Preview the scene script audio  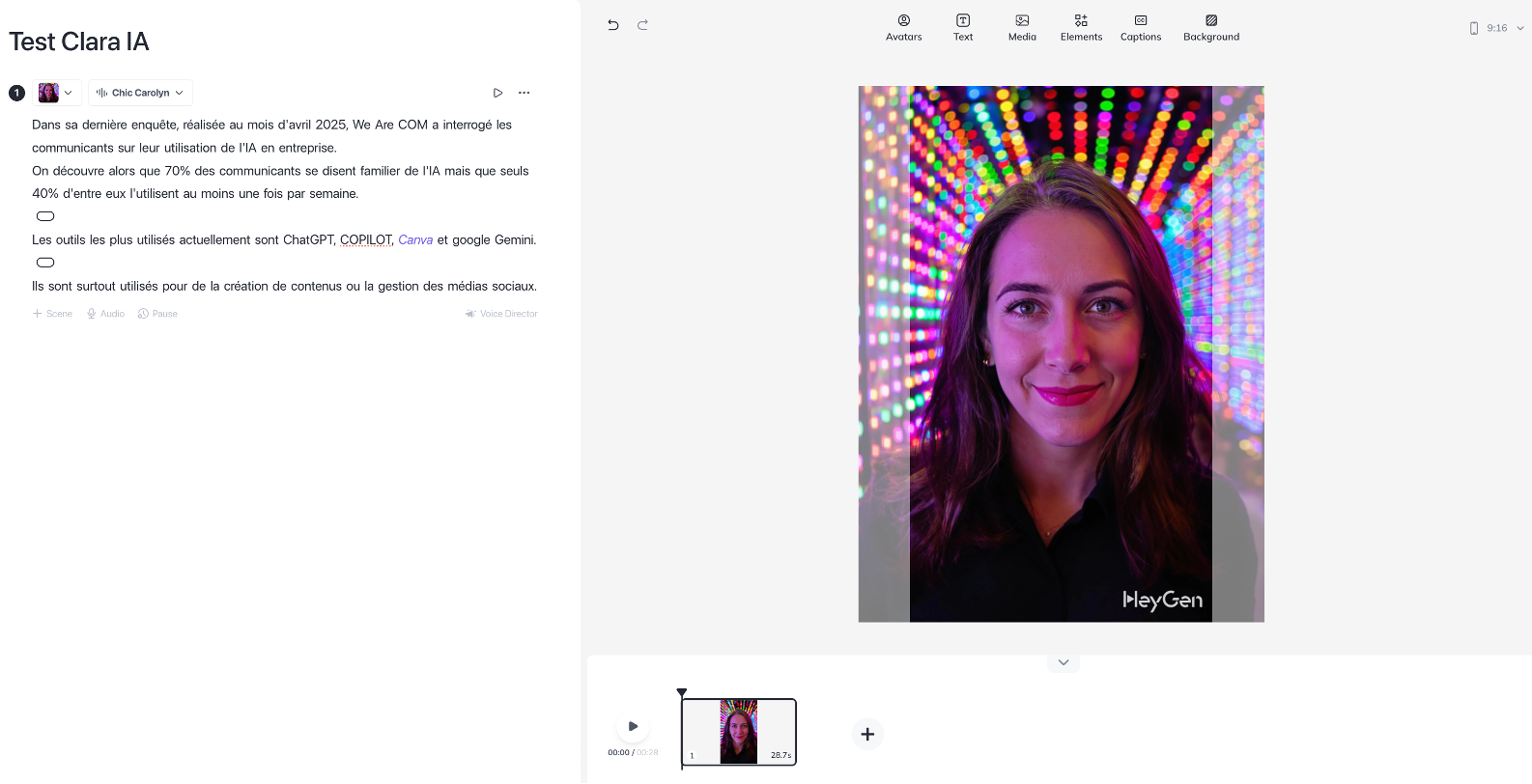497,93
